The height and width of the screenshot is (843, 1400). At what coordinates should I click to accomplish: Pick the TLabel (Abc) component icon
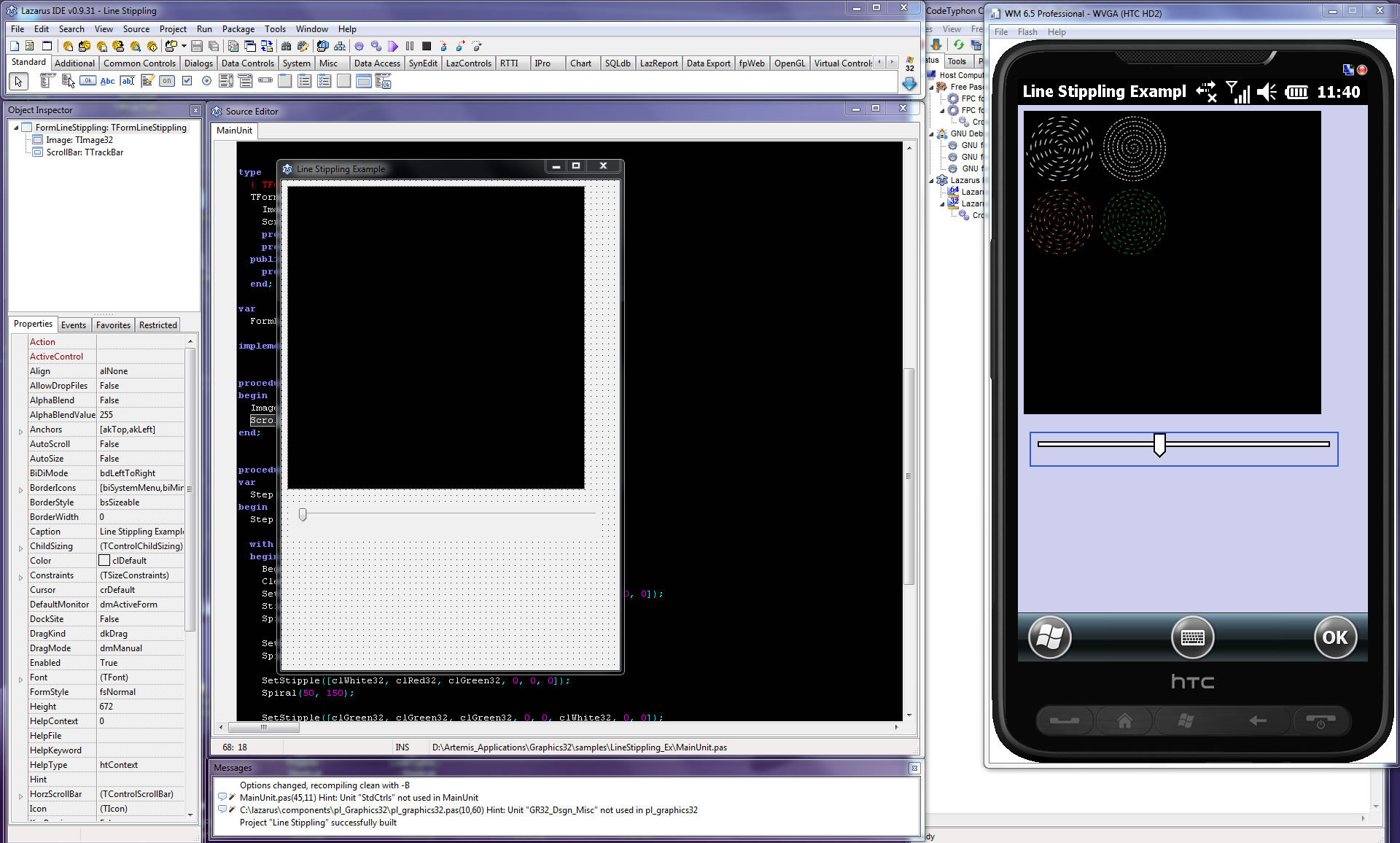(107, 81)
